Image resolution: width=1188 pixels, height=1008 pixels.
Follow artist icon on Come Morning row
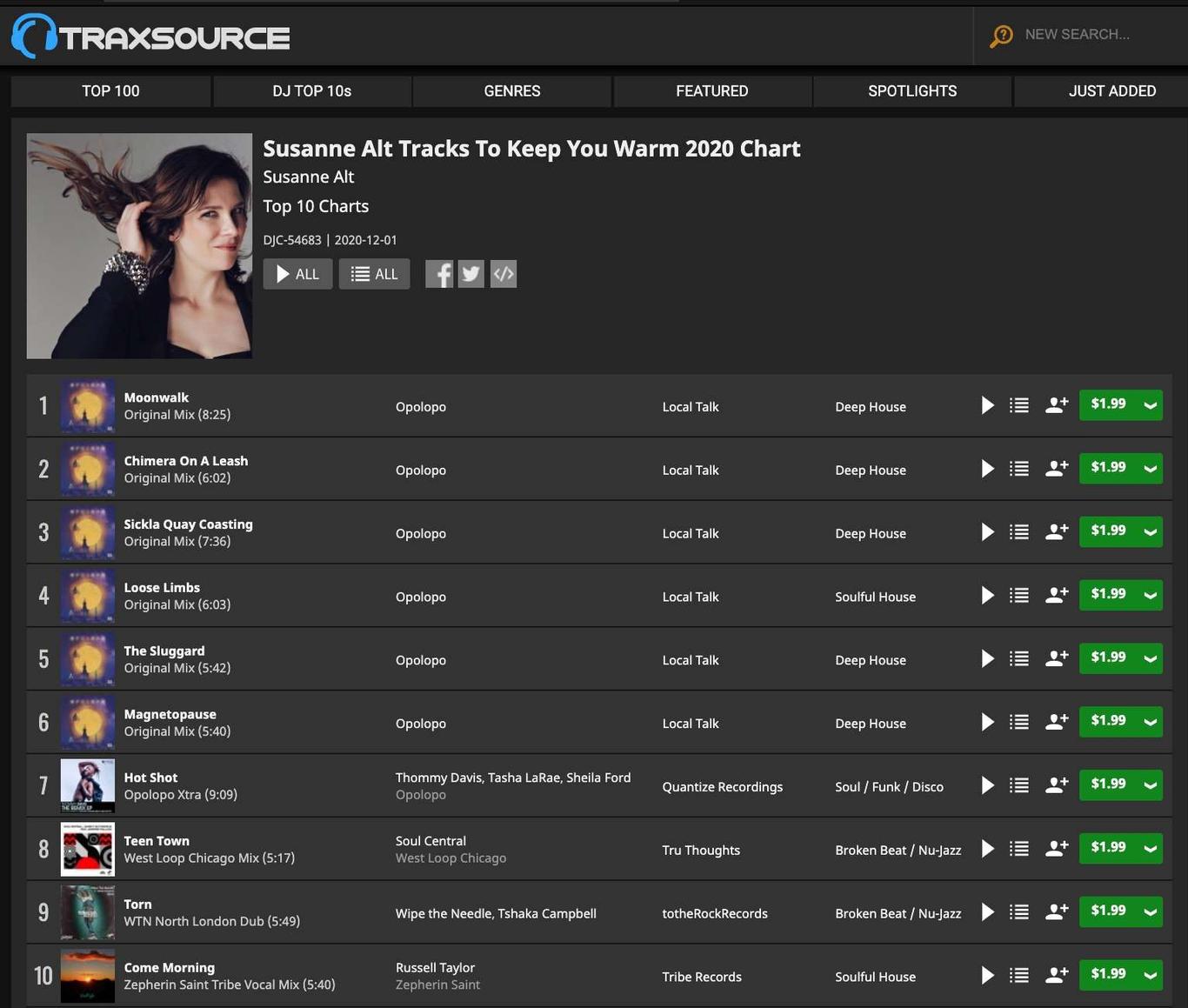coord(1057,976)
